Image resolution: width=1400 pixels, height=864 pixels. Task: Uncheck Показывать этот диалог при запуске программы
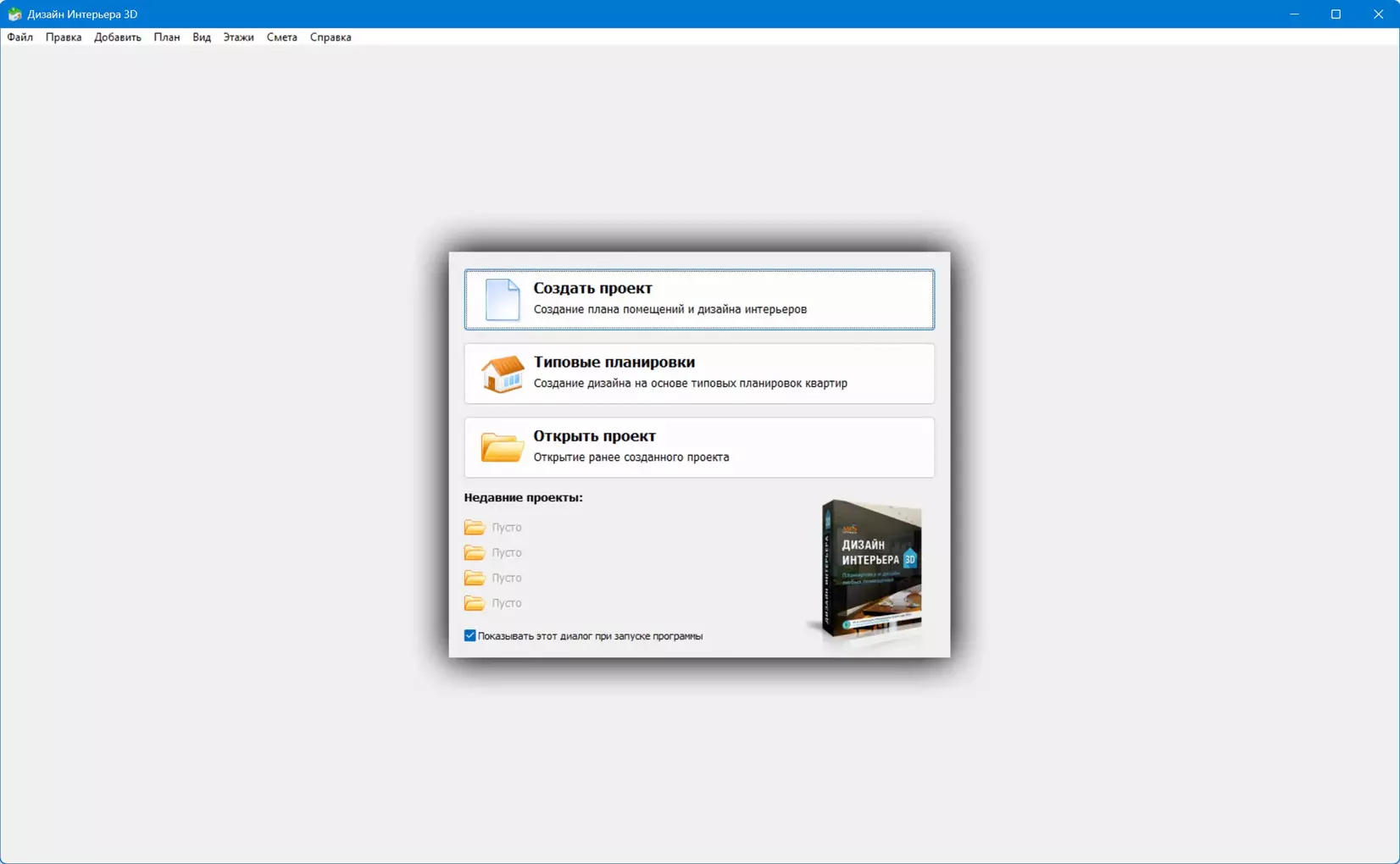coord(470,635)
